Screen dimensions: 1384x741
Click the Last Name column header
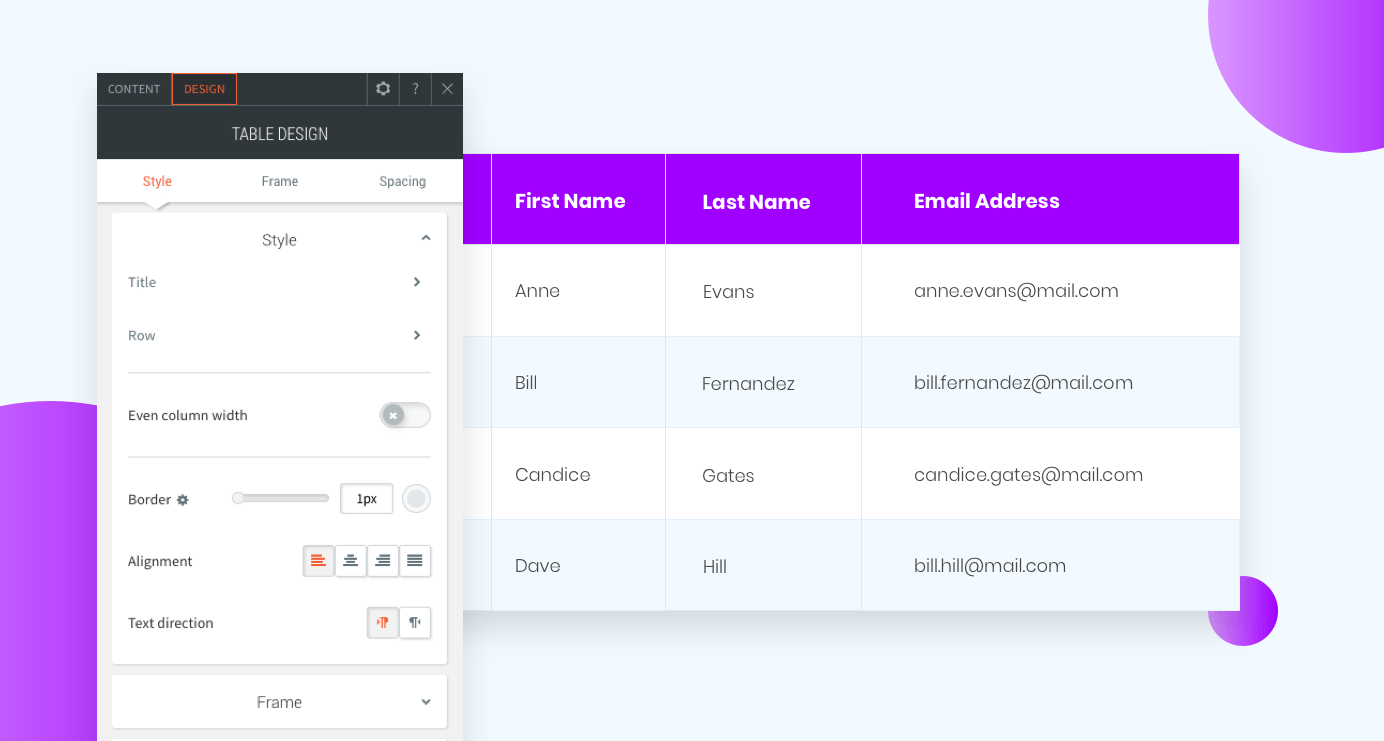[x=763, y=199]
